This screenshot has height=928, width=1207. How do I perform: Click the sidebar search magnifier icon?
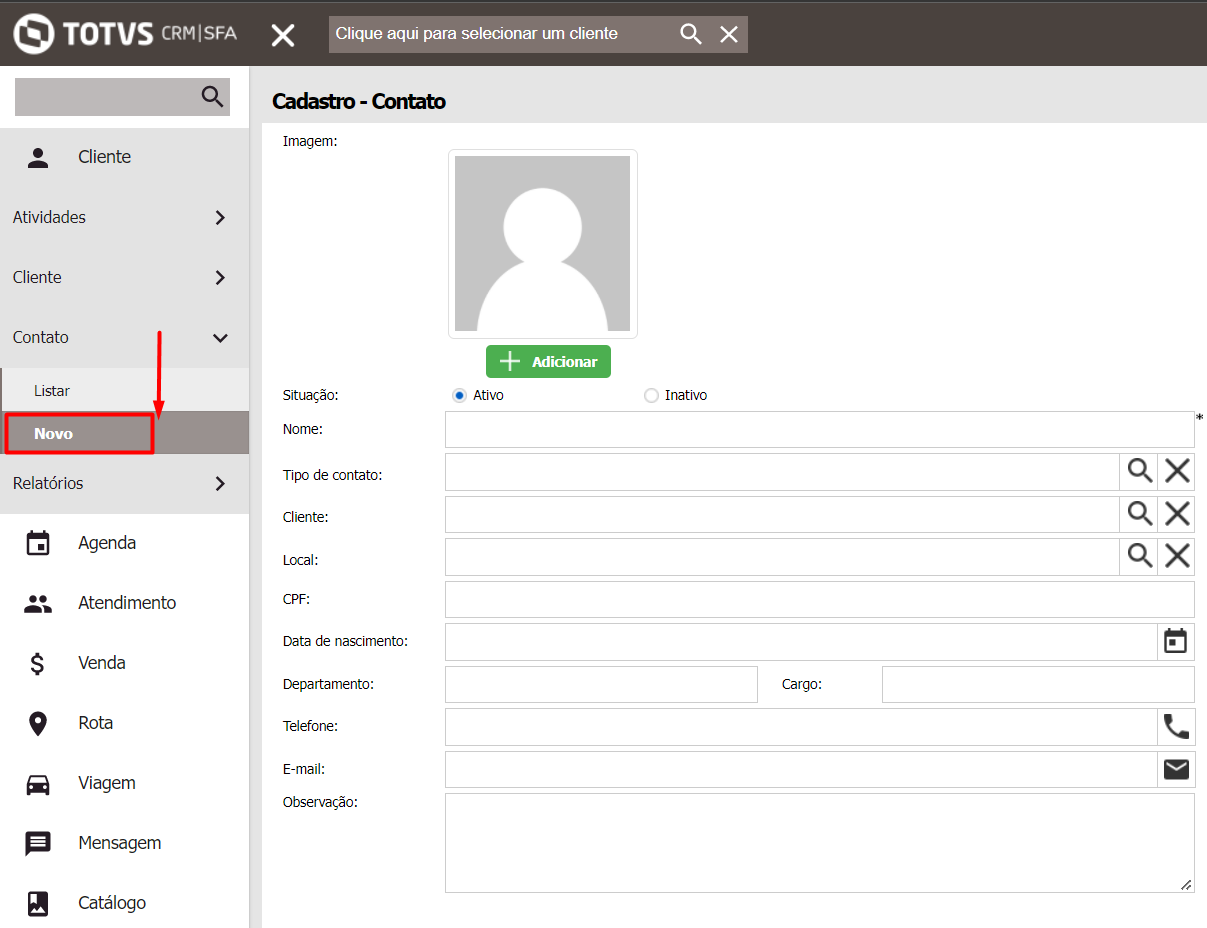212,96
